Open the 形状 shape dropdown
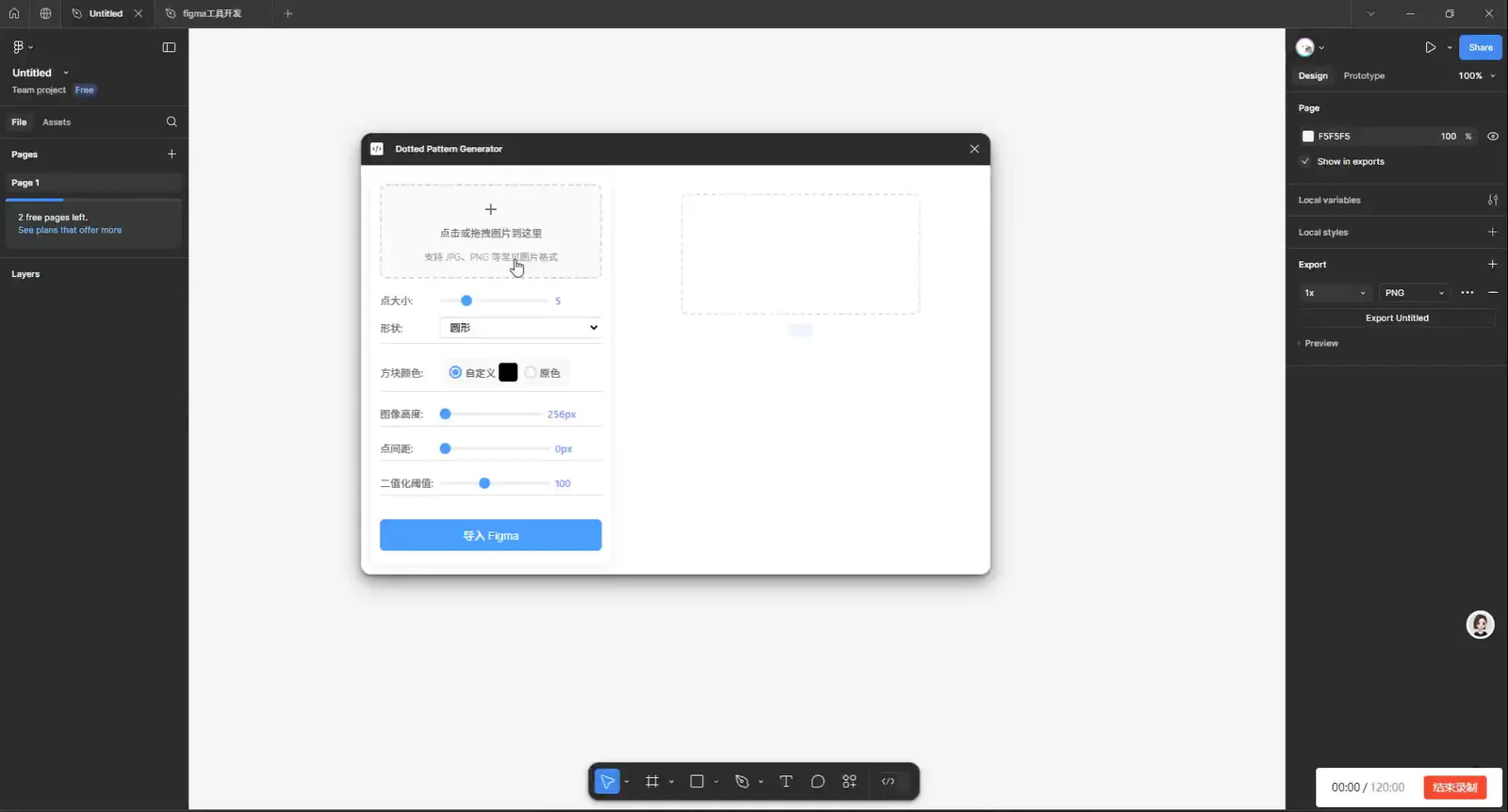This screenshot has height=812, width=1508. 520,328
